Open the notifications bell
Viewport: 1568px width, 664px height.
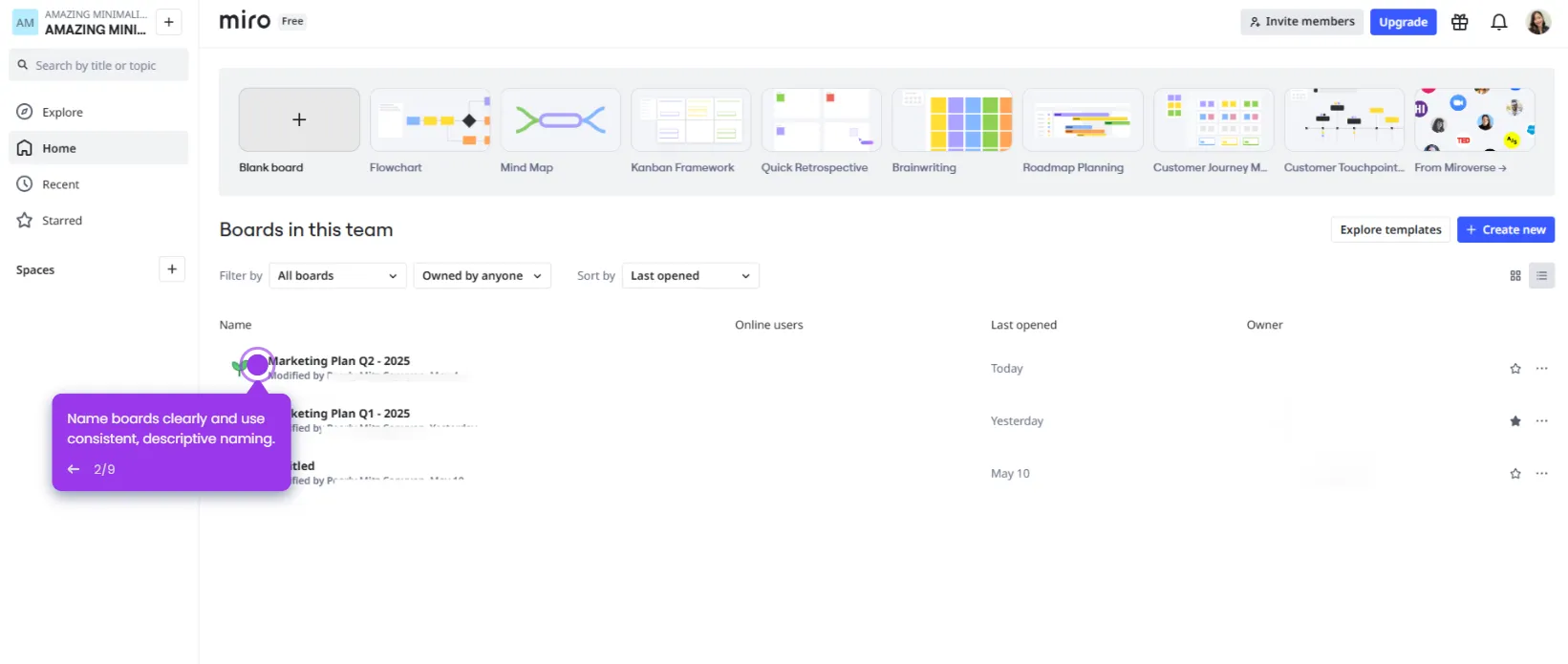[x=1499, y=22]
